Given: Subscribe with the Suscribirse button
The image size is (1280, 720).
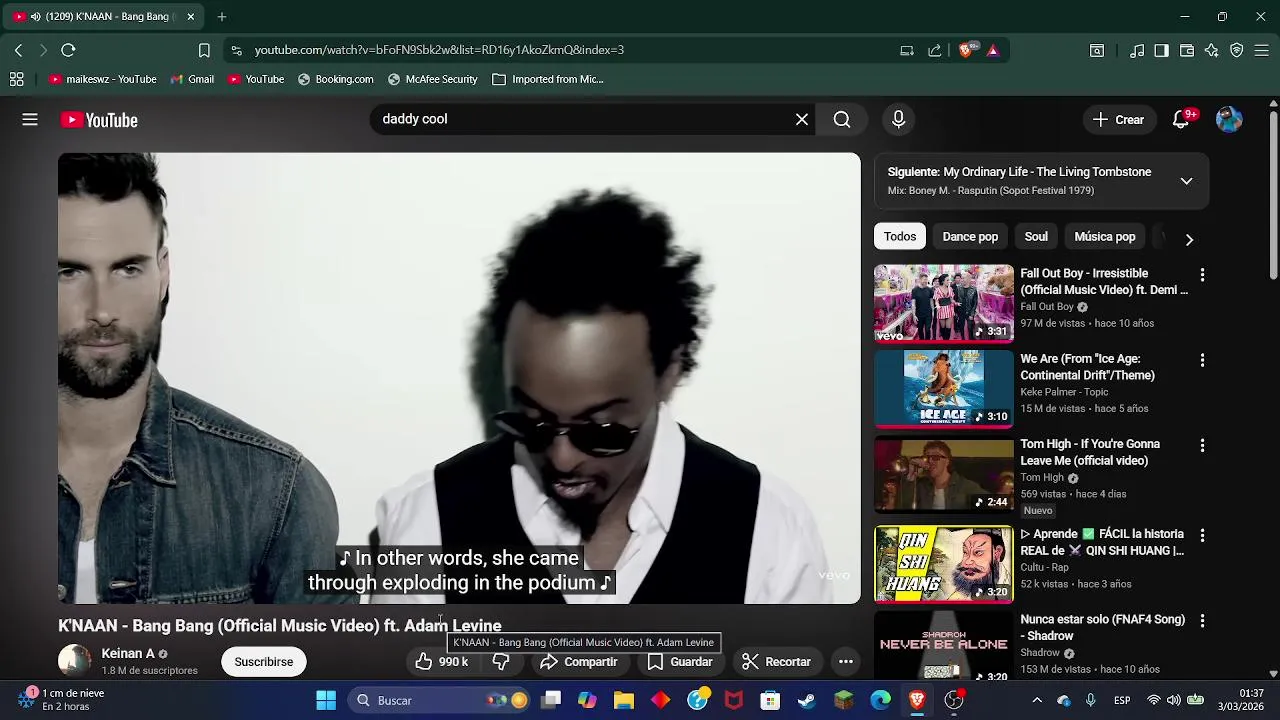Looking at the screenshot, I should coord(264,662).
